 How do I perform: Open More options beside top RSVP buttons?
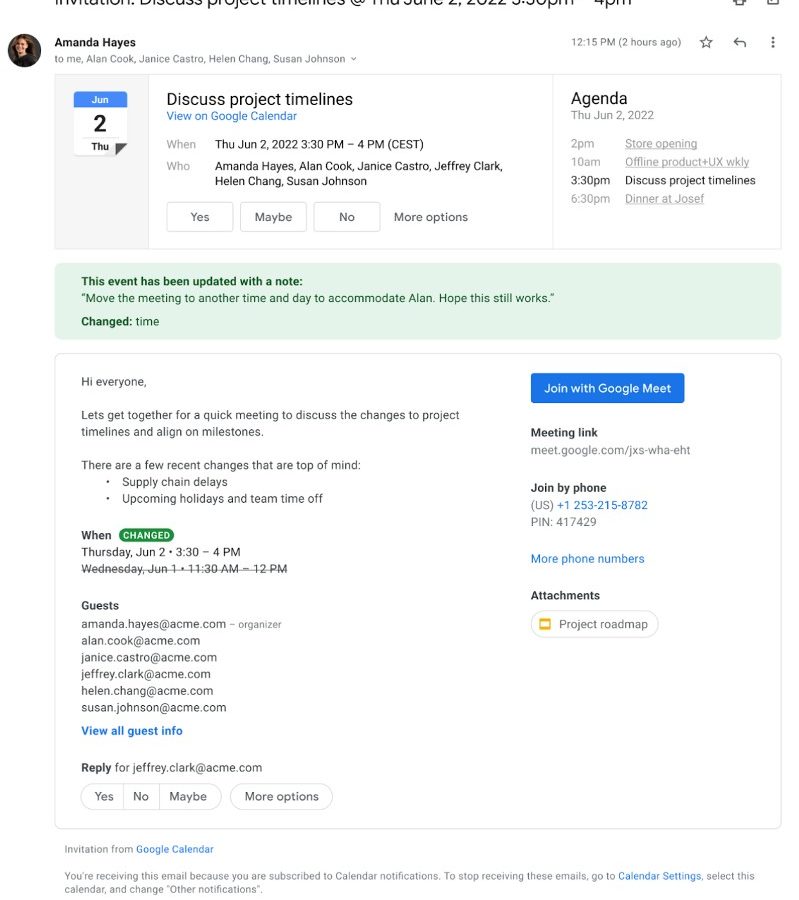[x=430, y=217]
